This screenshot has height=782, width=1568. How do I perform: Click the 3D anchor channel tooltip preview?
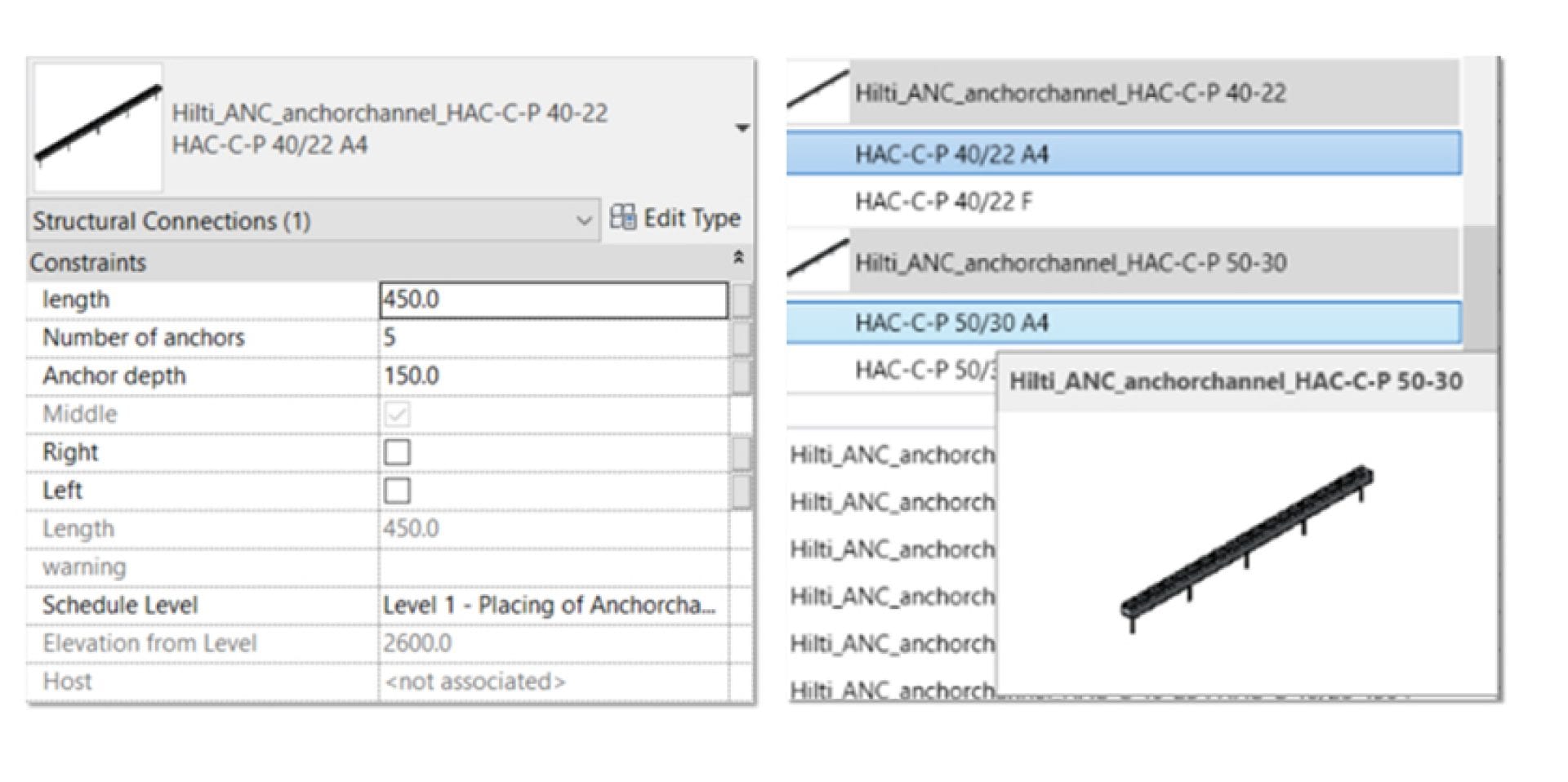point(1247,551)
